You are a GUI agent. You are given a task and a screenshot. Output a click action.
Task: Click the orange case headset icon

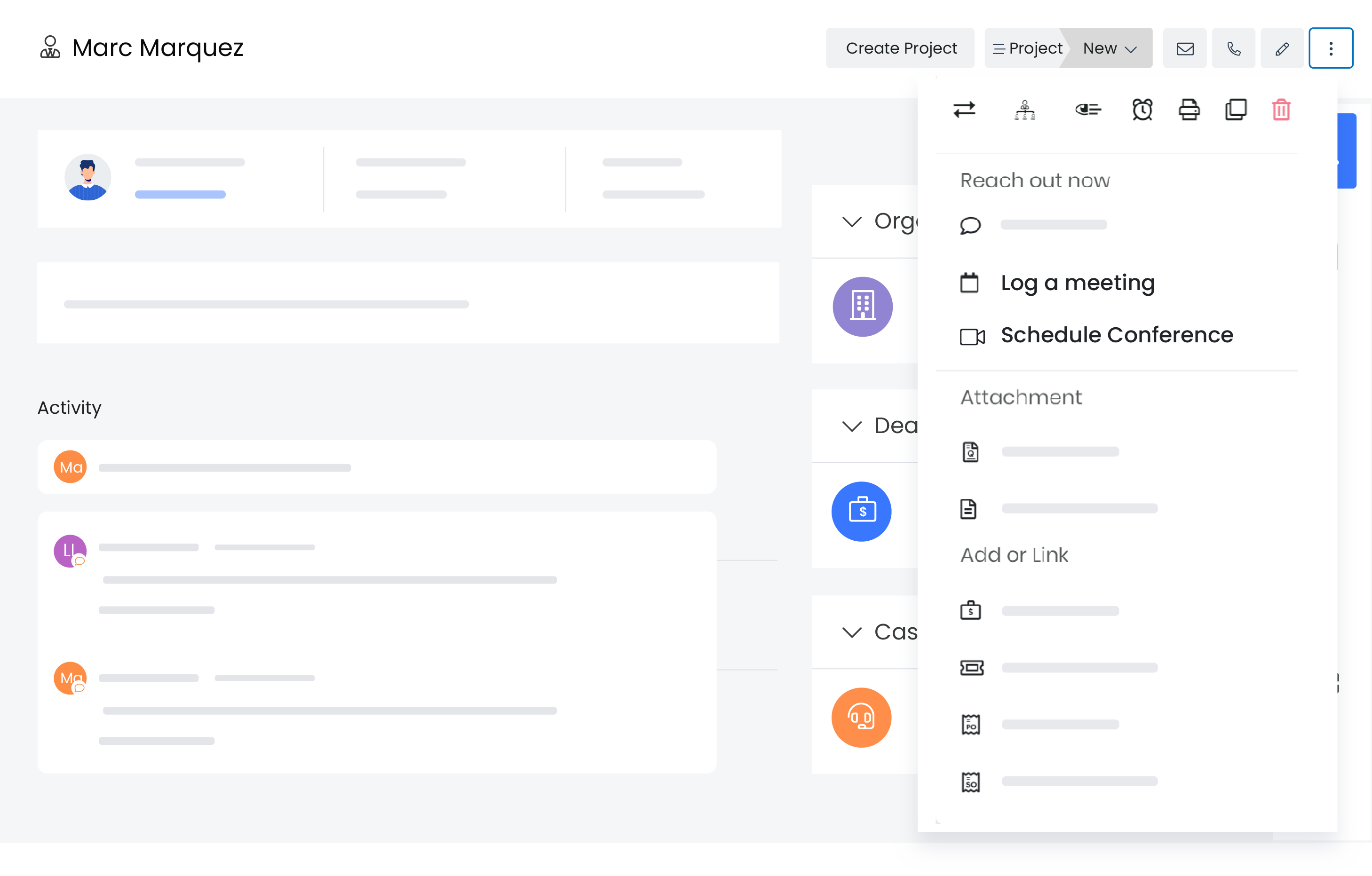[861, 717]
